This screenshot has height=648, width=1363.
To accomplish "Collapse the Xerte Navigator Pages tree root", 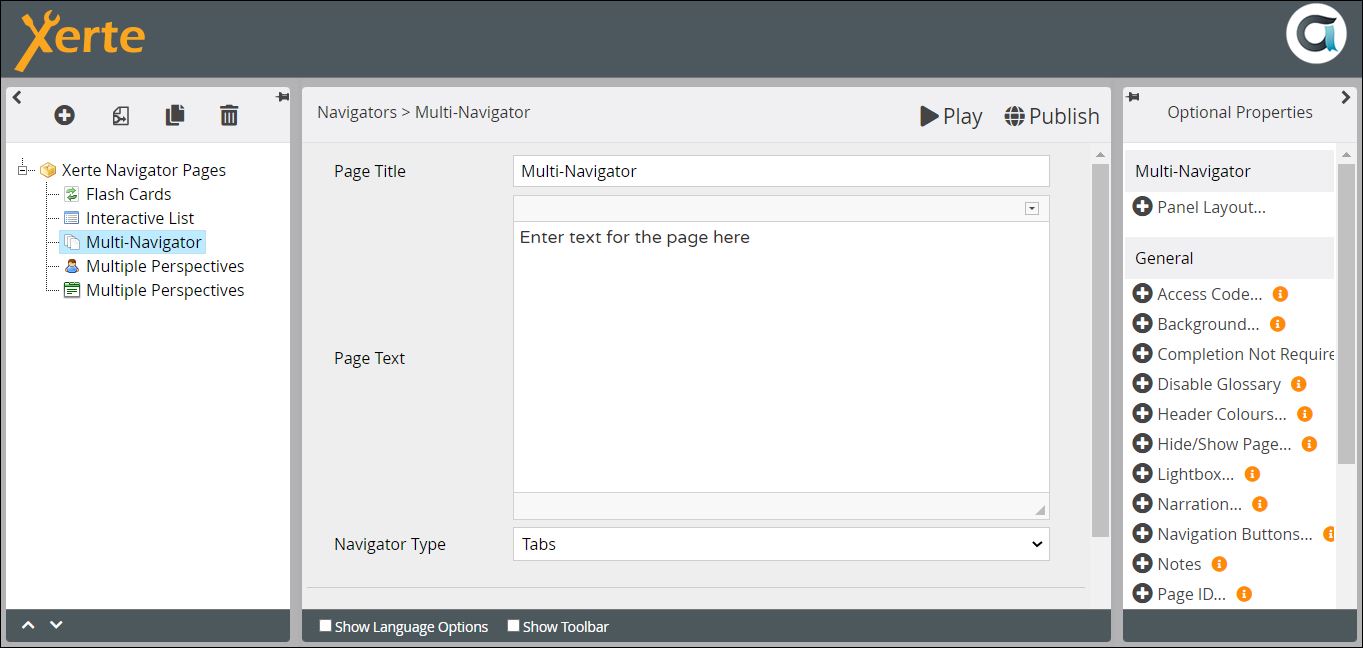I will (x=22, y=170).
